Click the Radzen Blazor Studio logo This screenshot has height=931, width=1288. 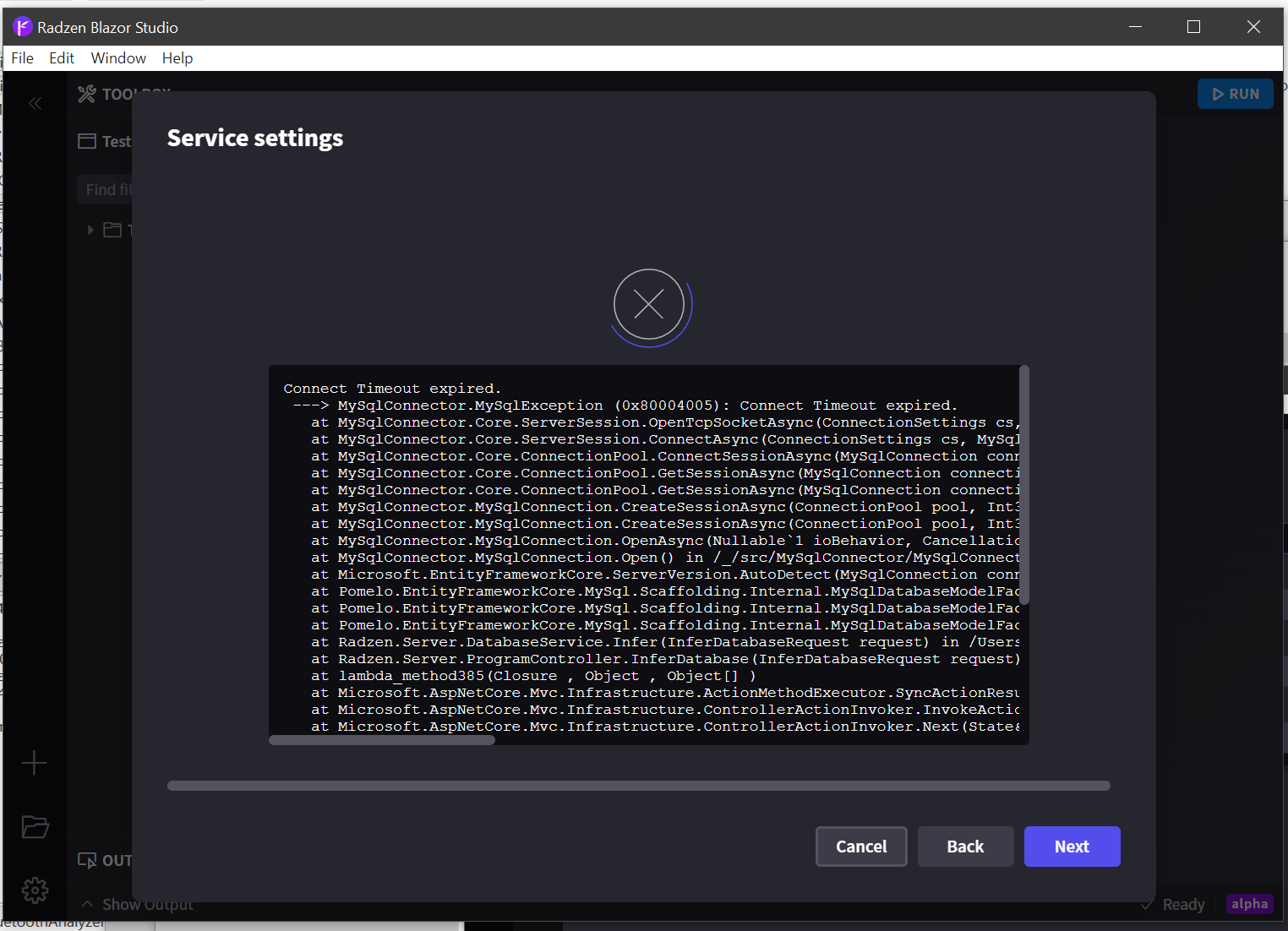(x=21, y=26)
